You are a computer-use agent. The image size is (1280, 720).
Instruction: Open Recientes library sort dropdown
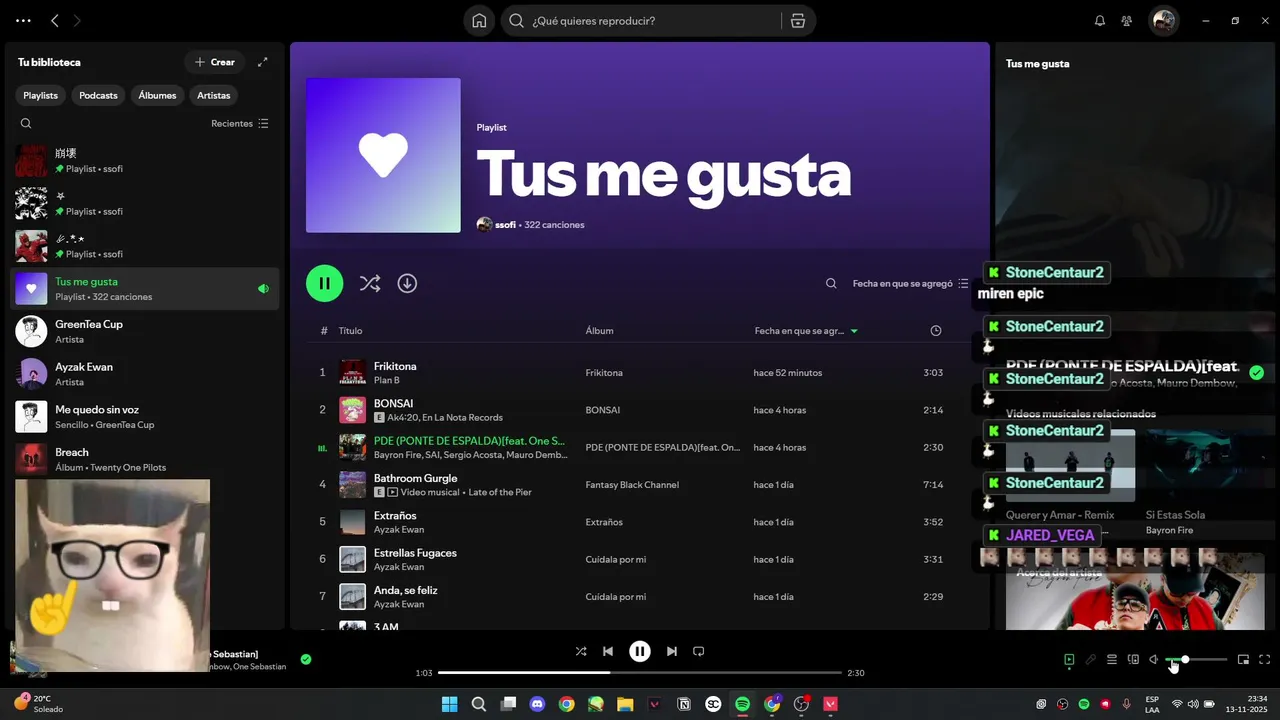tap(240, 124)
